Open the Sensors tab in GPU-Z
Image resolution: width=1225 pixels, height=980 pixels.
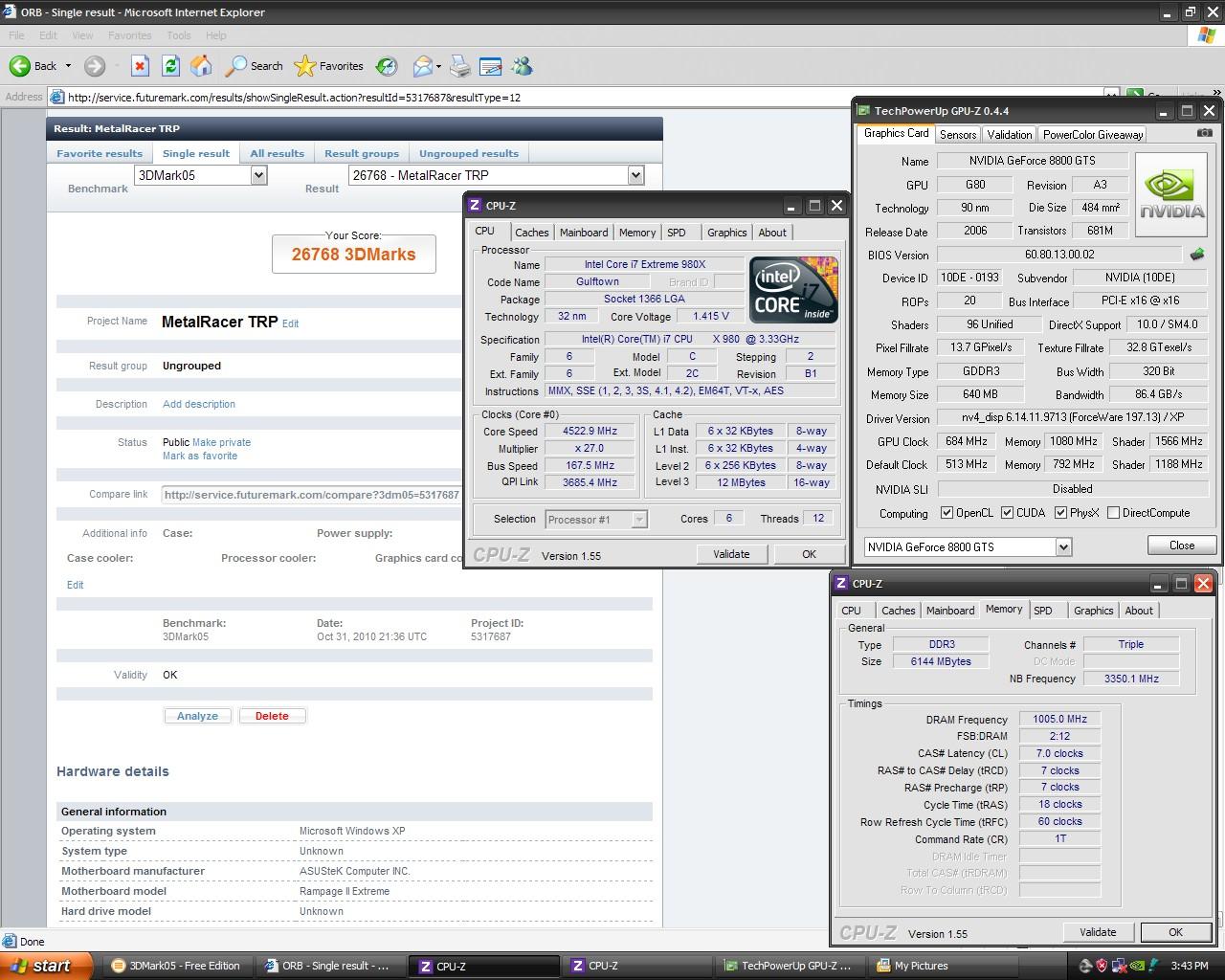[x=958, y=135]
